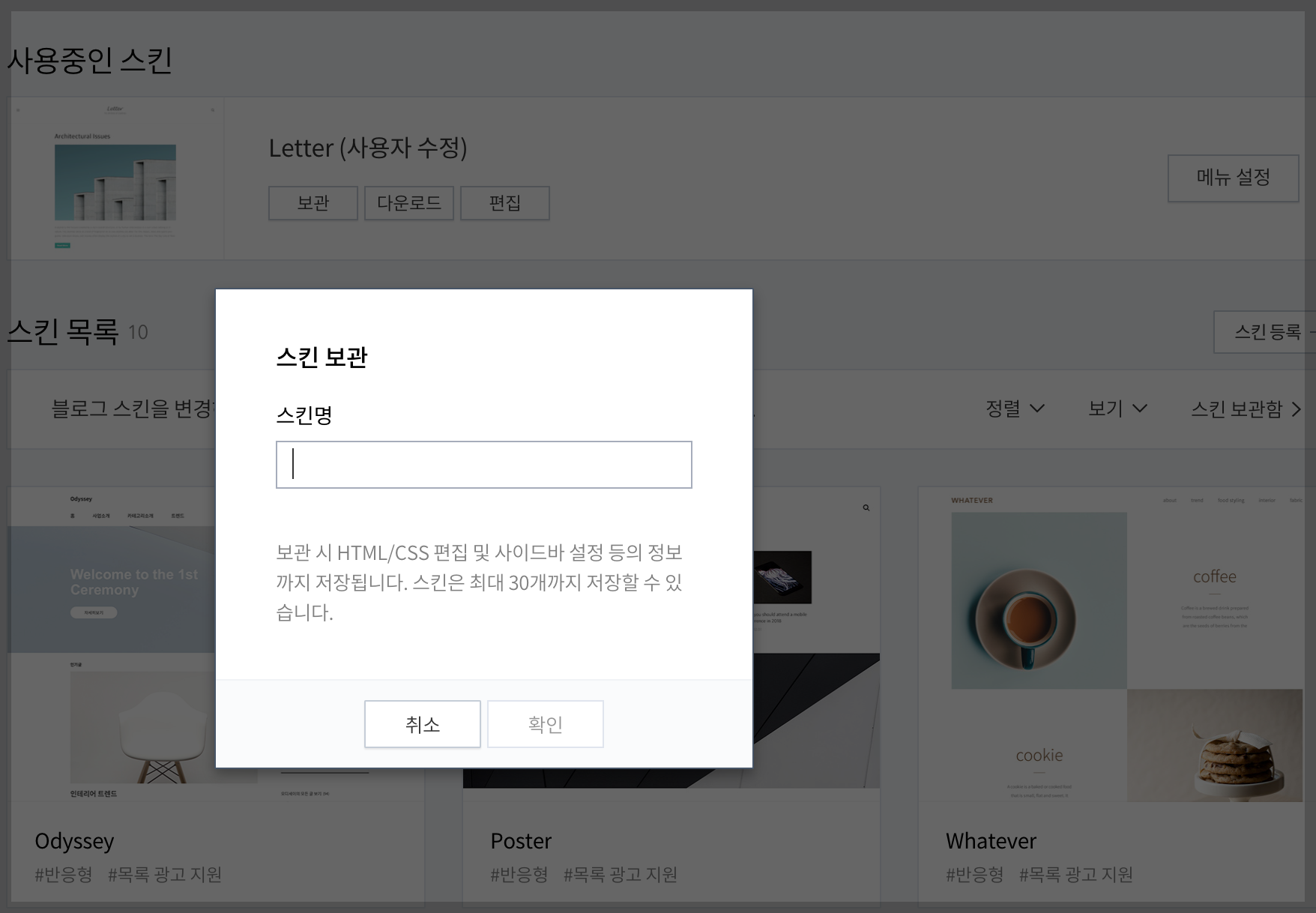This screenshot has height=913, width=1316.
Task: Expand the 보기 dropdown
Action: tap(1117, 409)
